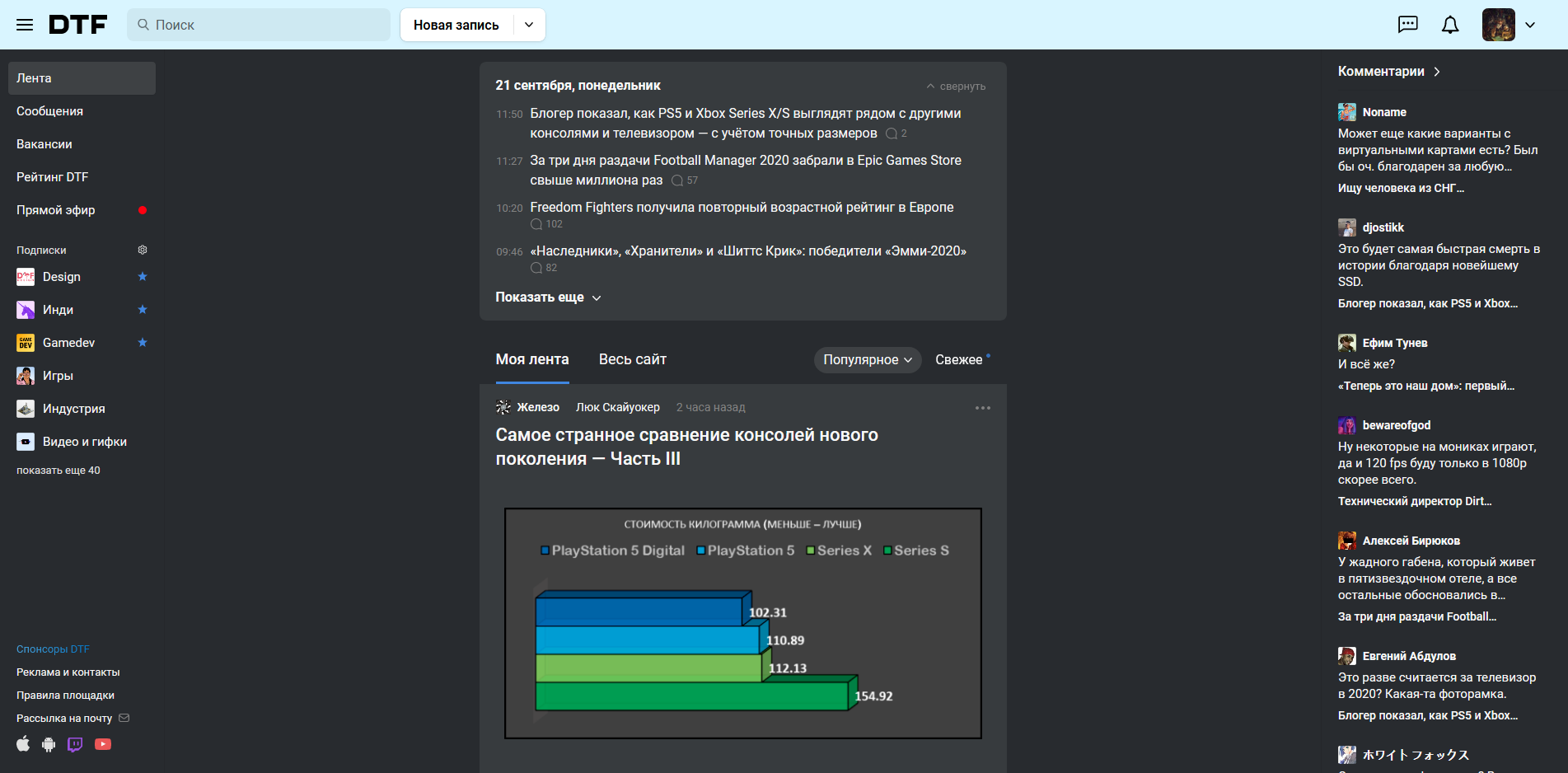Open comments for the Эмми-2020 news

544,268
